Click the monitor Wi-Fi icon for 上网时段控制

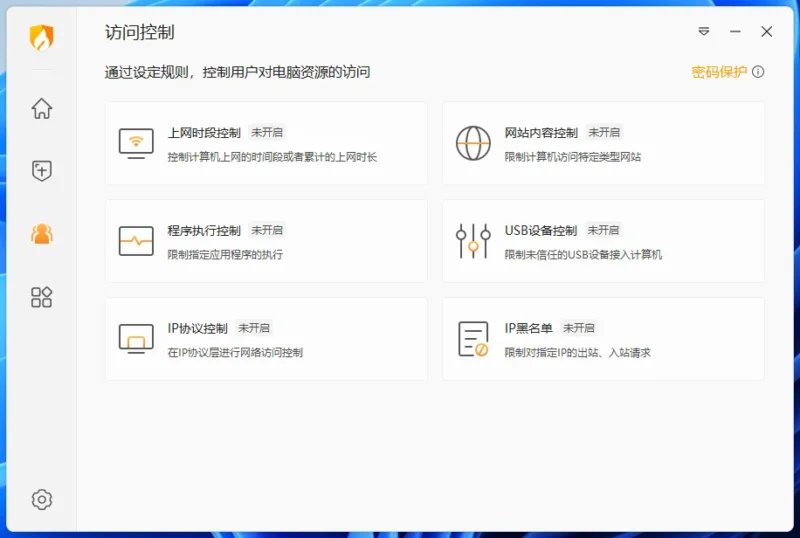coord(136,143)
